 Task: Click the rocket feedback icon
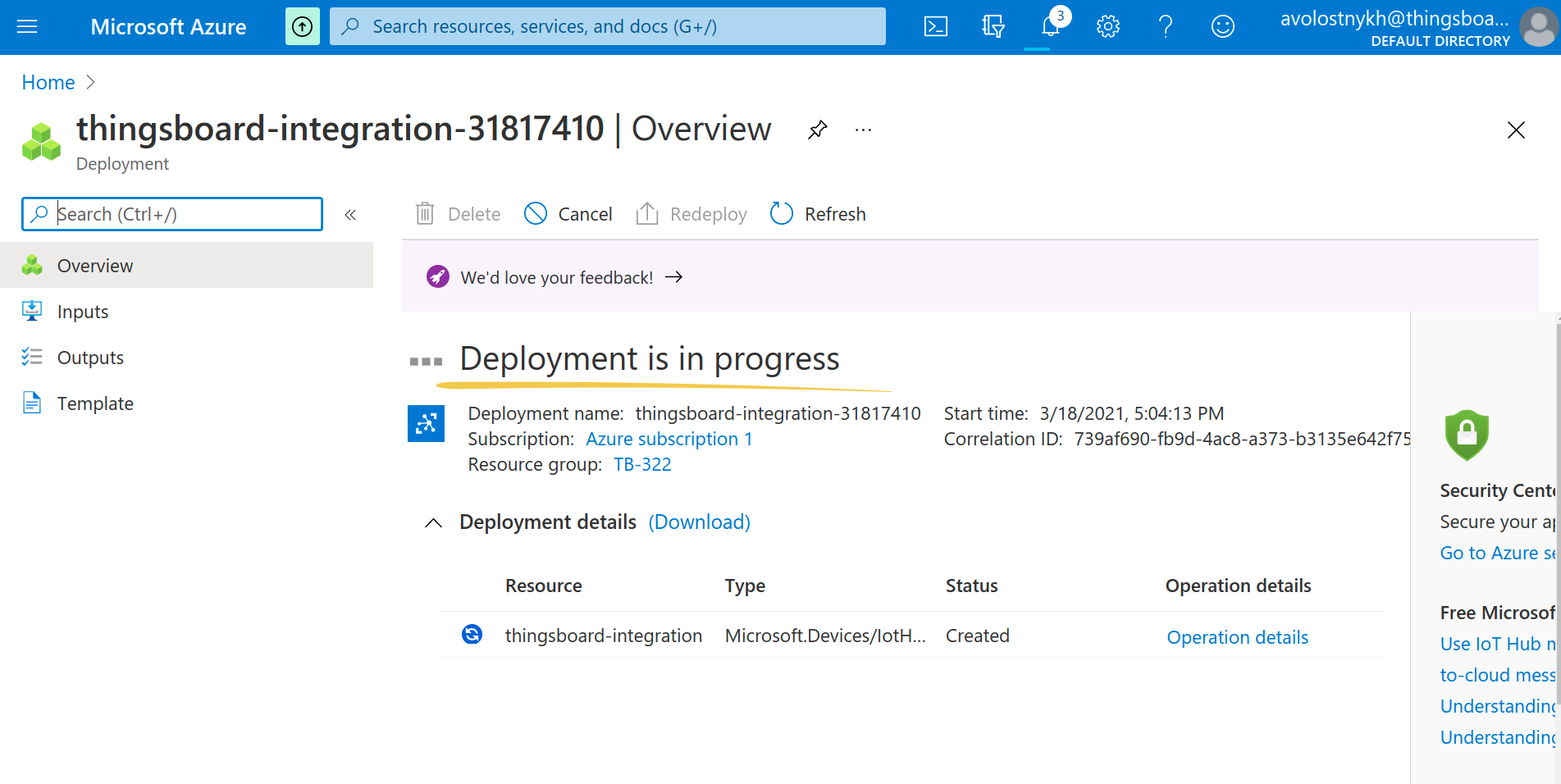(438, 277)
